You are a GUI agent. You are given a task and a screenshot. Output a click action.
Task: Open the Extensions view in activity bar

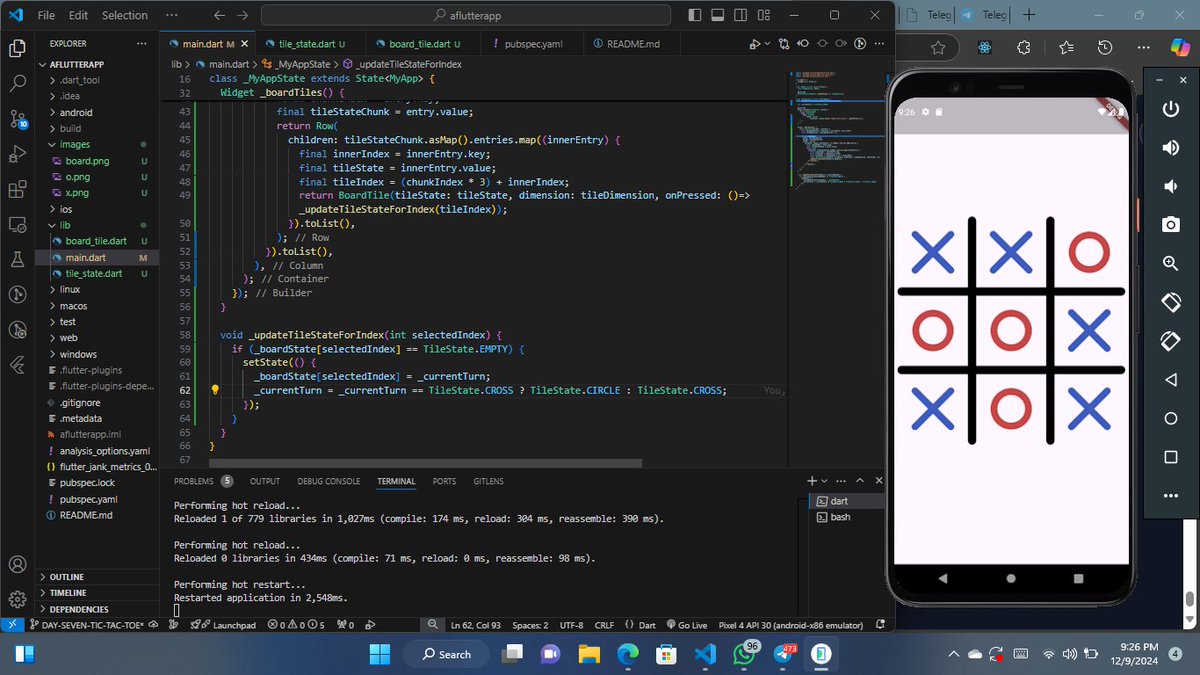tap(16, 189)
